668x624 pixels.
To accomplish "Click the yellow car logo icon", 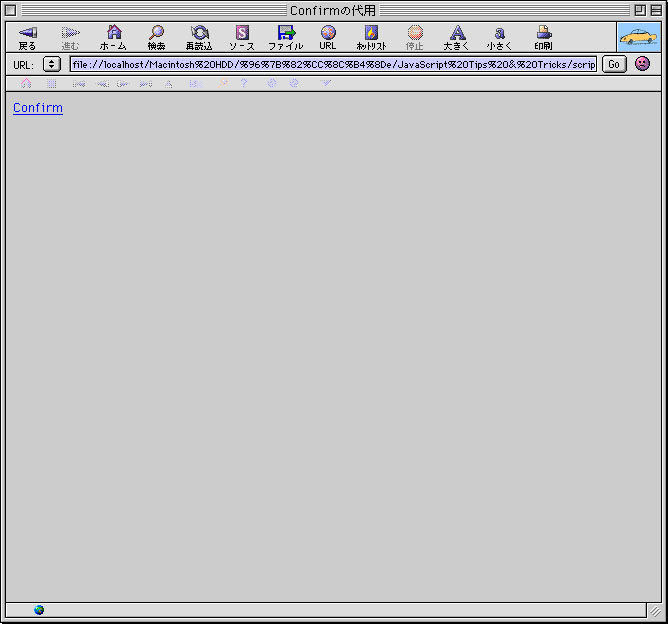I will pyautogui.click(x=639, y=37).
